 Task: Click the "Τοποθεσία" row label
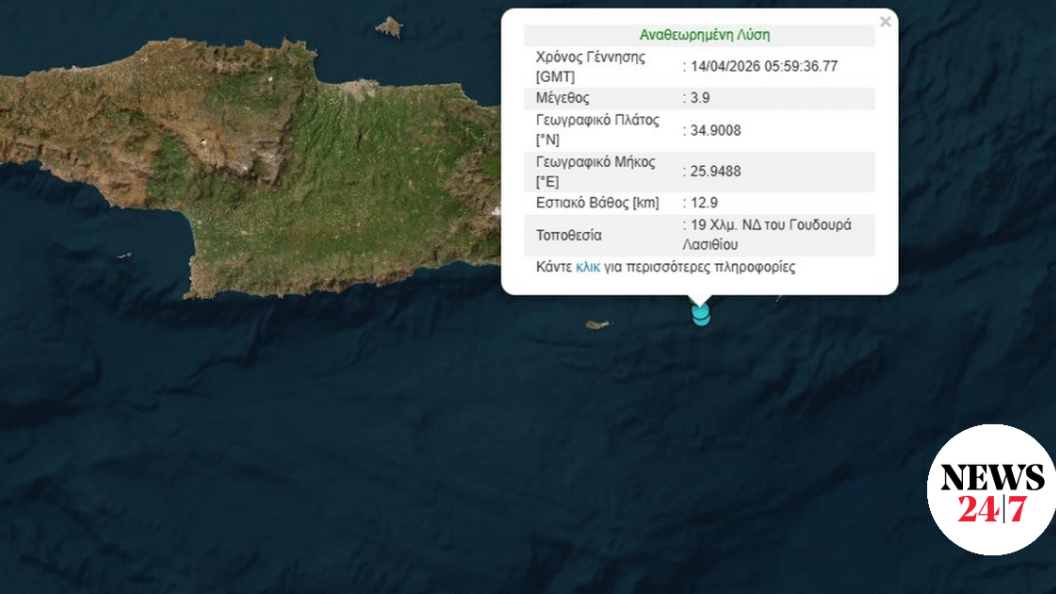pos(569,236)
